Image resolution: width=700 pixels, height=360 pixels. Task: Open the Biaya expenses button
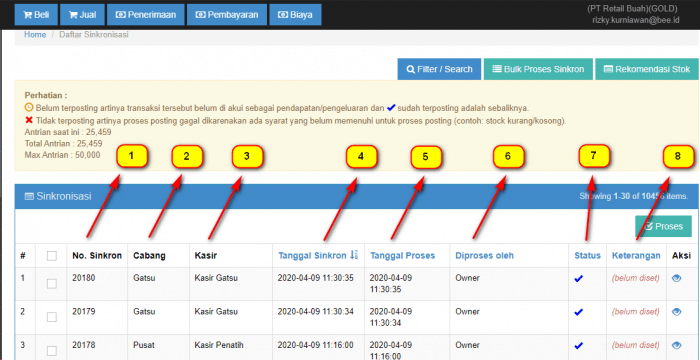tap(295, 15)
